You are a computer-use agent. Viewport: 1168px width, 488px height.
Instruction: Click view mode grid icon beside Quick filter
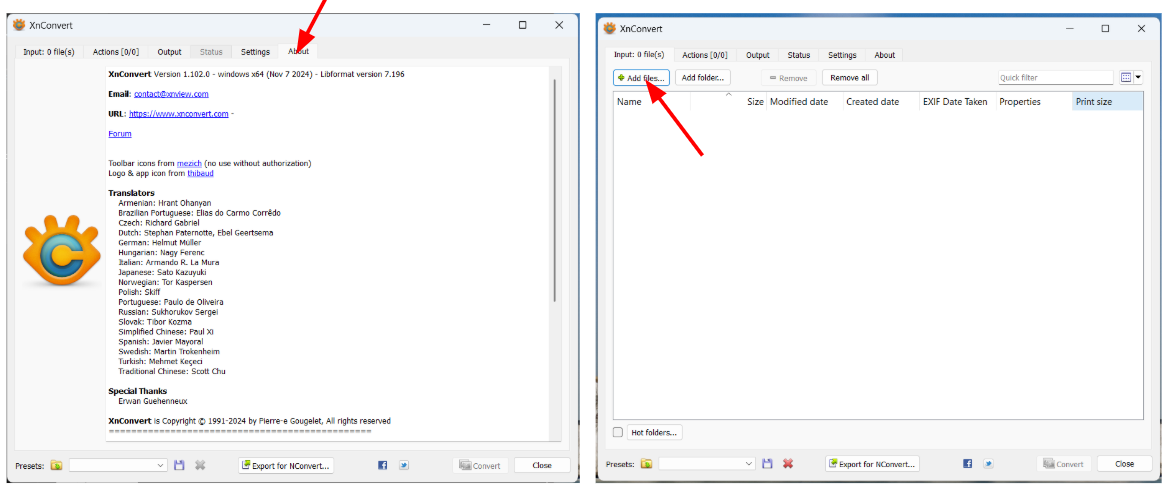1126,77
